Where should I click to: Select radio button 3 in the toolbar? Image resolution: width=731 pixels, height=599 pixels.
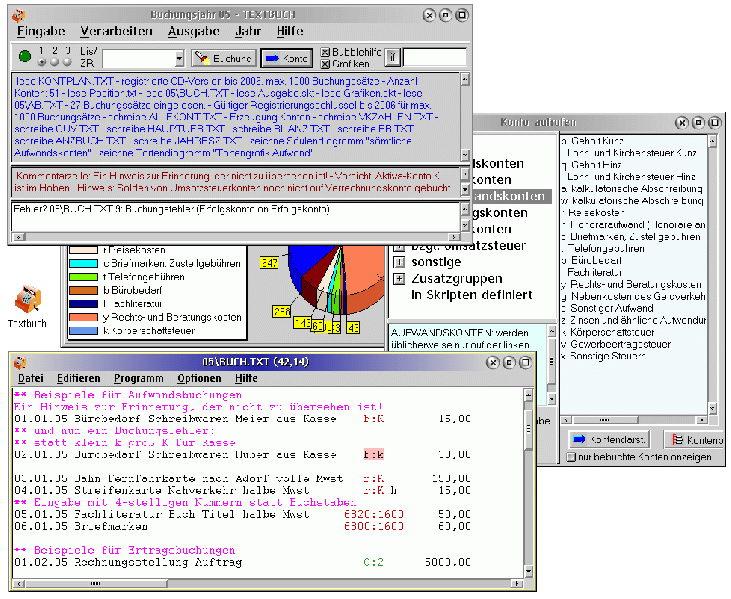(68, 62)
